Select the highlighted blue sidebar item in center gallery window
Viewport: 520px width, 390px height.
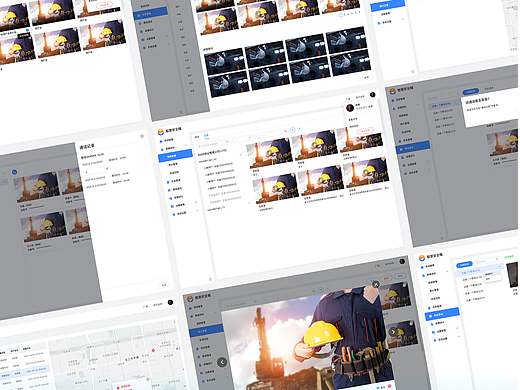pos(175,155)
